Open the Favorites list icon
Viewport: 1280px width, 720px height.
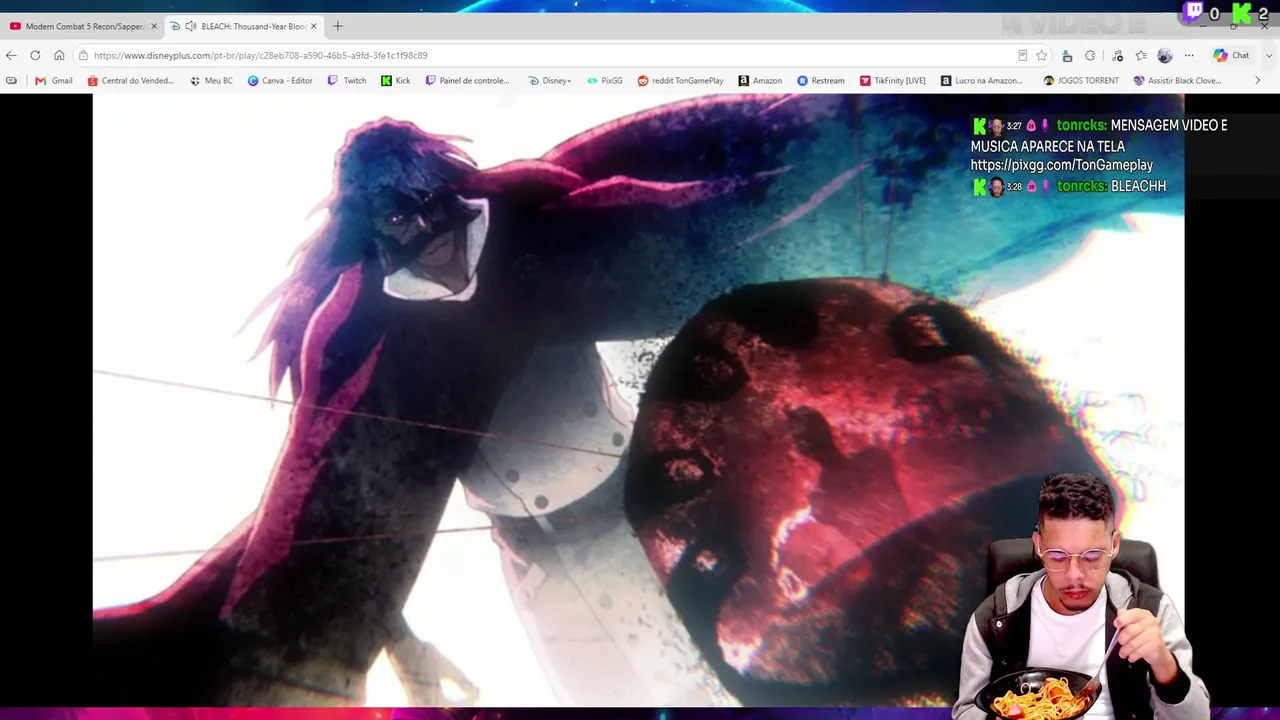click(x=1141, y=55)
